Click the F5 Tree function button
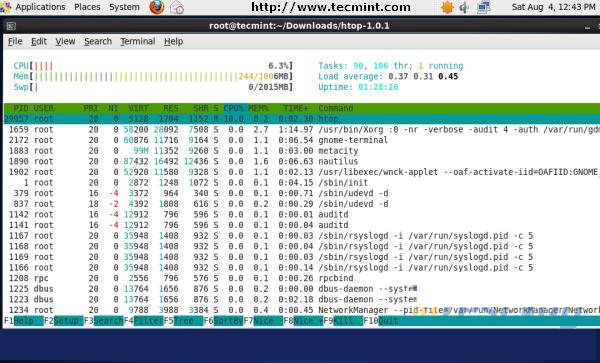 (x=184, y=321)
